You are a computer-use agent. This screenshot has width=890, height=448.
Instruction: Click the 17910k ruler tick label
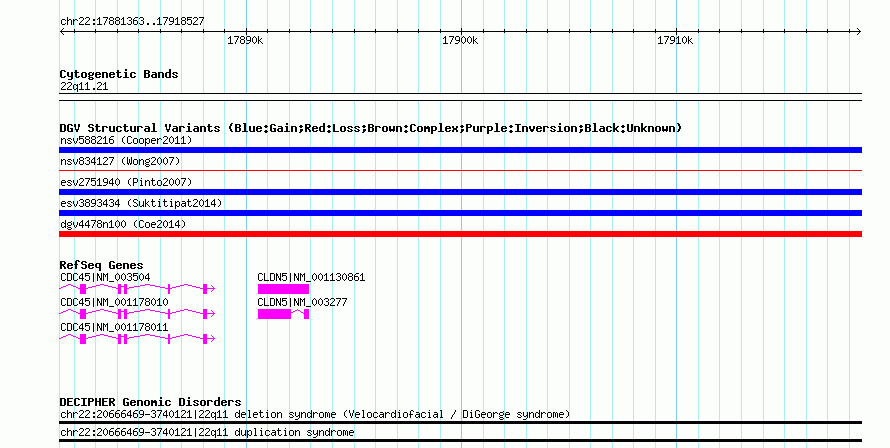pyautogui.click(x=675, y=40)
